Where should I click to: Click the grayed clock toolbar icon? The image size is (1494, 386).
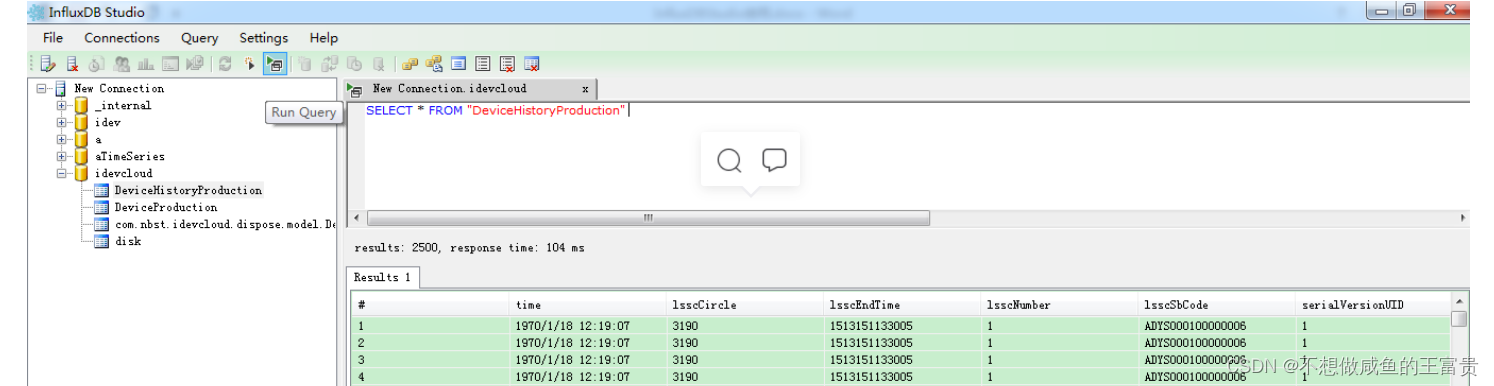(97, 64)
